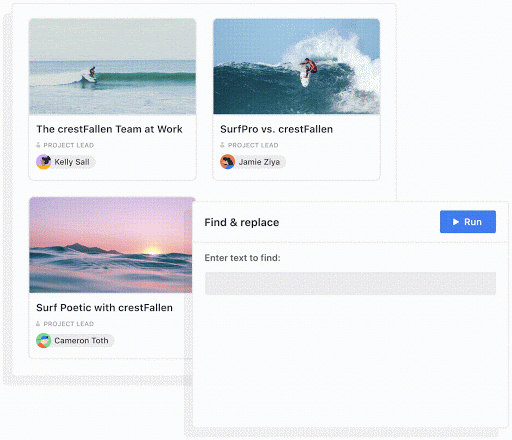Viewport: 512px width, 440px height.
Task: Click the play triangle icon in Run
Action: [456, 222]
